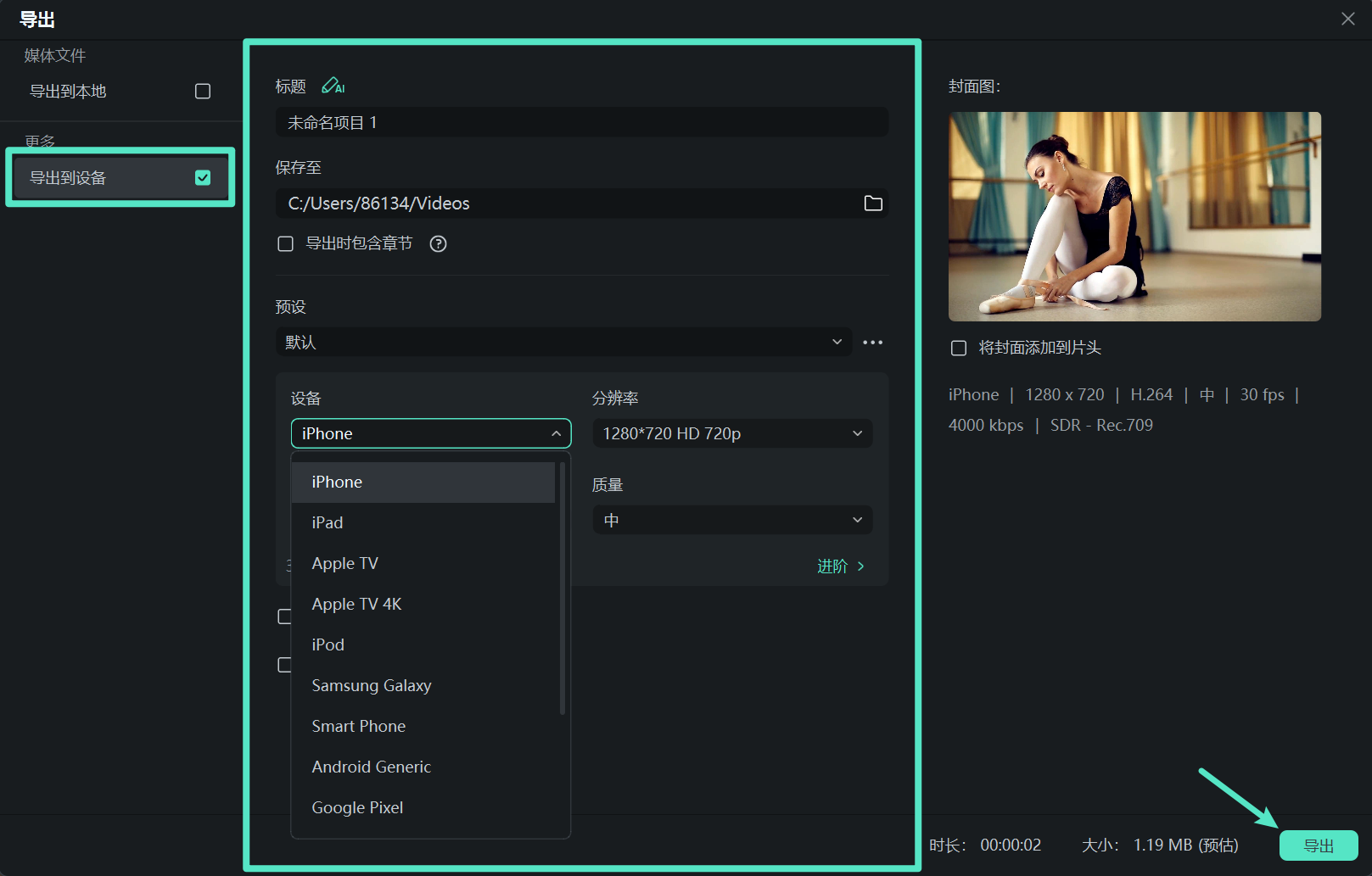Pick Samsung Galaxy in the device list
Screen dimensions: 1372x876
[423, 686]
